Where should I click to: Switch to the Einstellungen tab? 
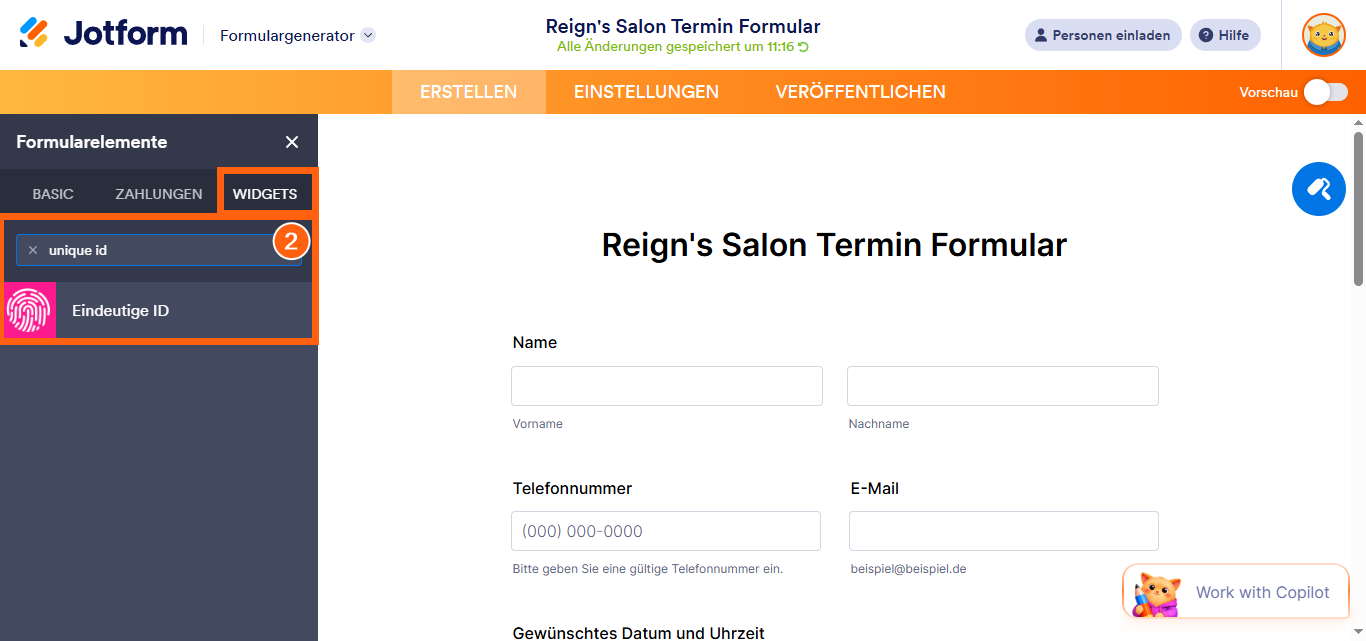point(646,92)
